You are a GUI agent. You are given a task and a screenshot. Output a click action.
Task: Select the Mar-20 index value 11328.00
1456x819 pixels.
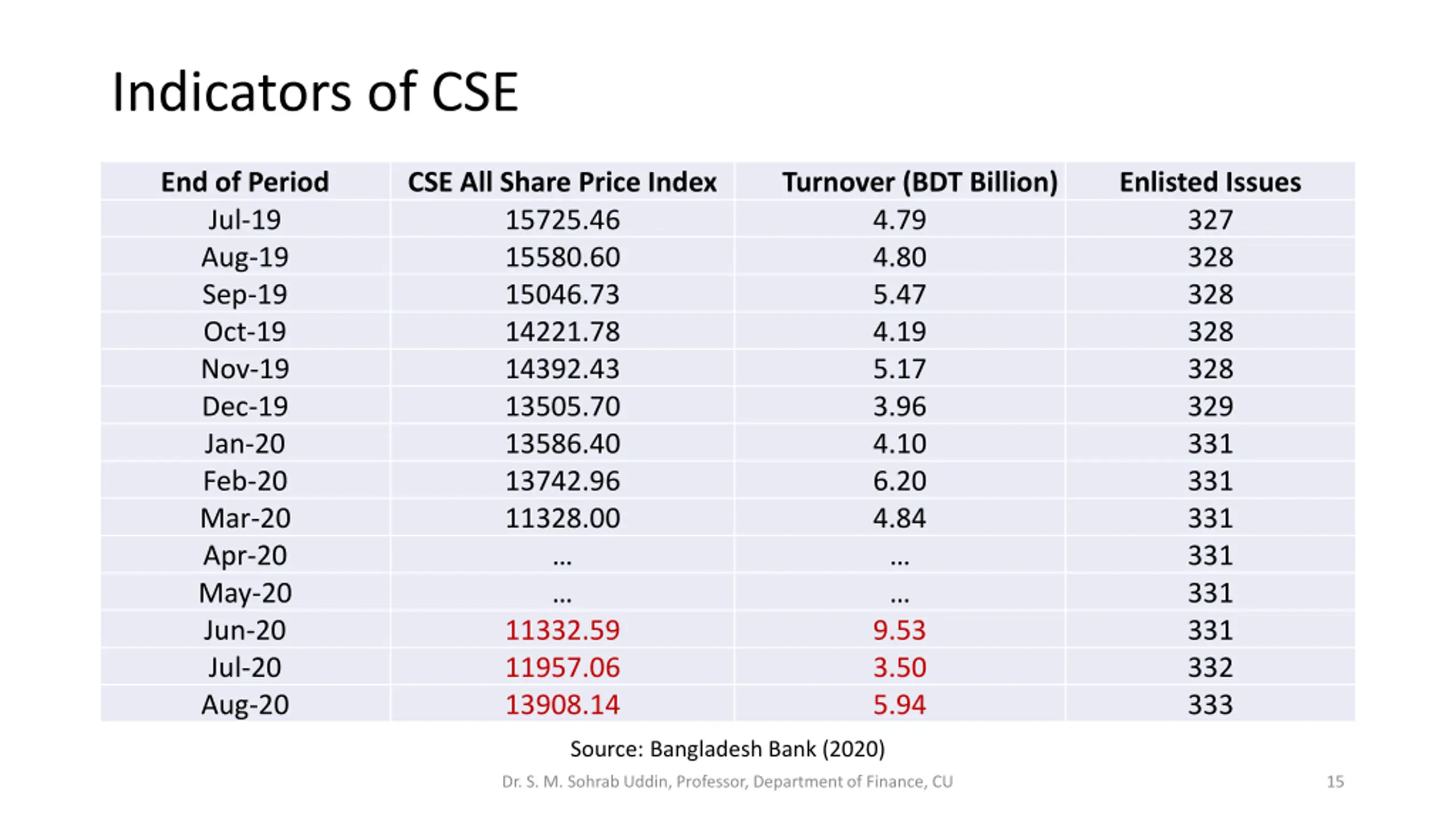pyautogui.click(x=562, y=518)
